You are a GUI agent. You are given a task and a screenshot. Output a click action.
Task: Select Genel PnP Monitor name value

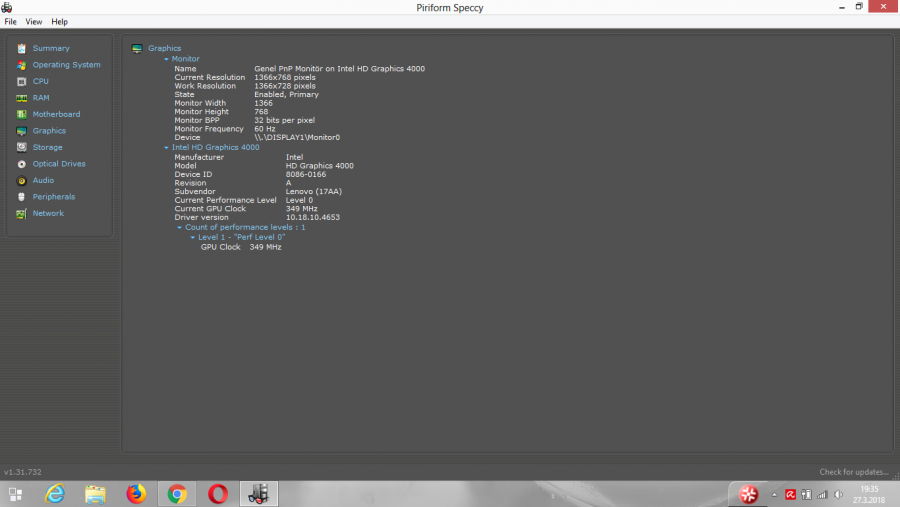pyautogui.click(x=340, y=69)
